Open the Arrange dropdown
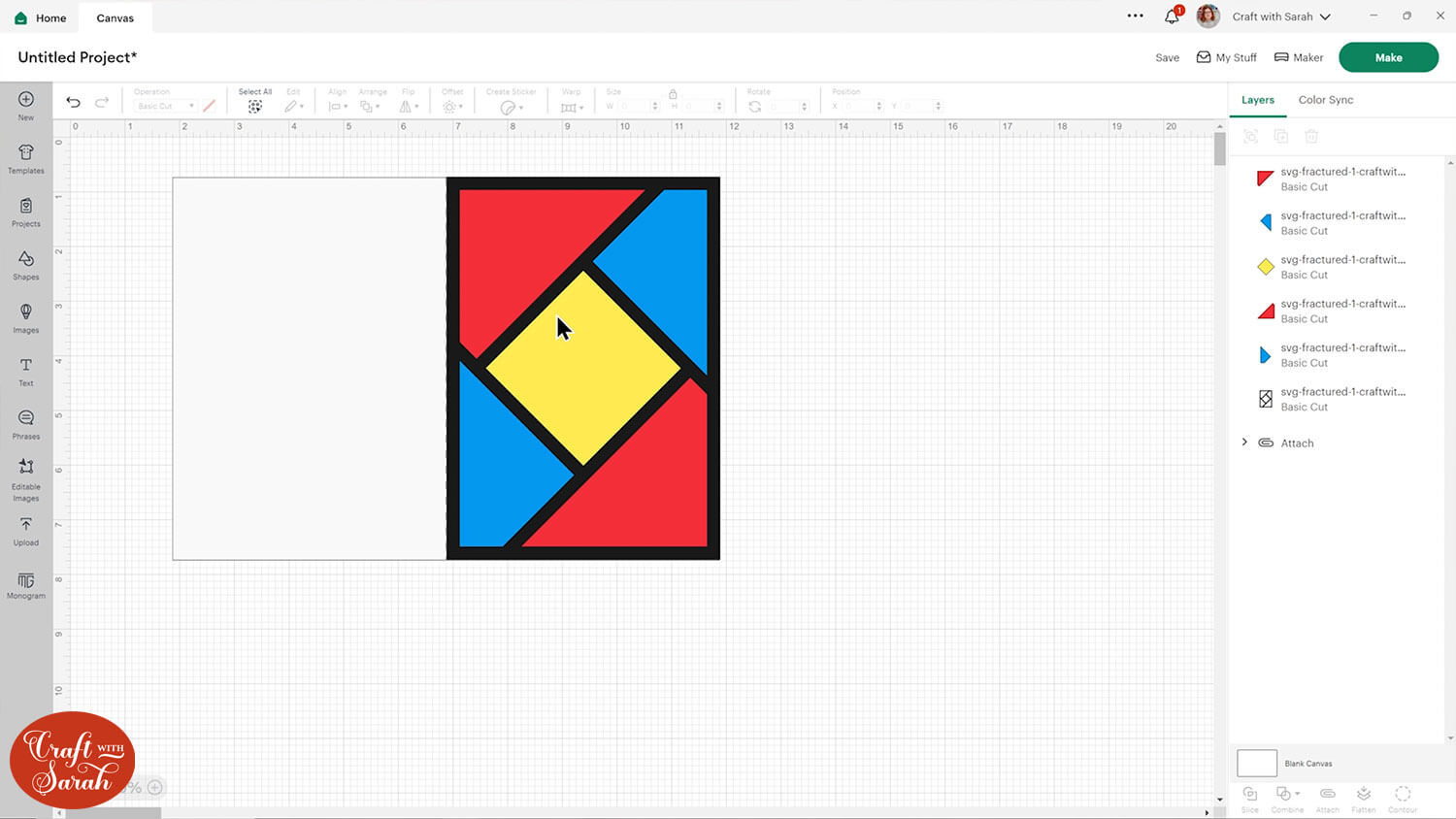Screen dimensions: 1456x819 pyautogui.click(x=370, y=107)
